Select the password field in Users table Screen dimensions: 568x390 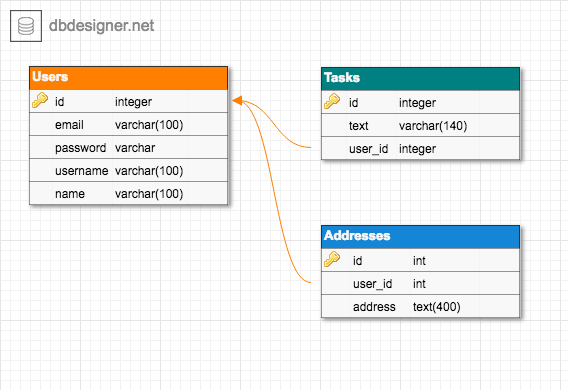coord(80,148)
